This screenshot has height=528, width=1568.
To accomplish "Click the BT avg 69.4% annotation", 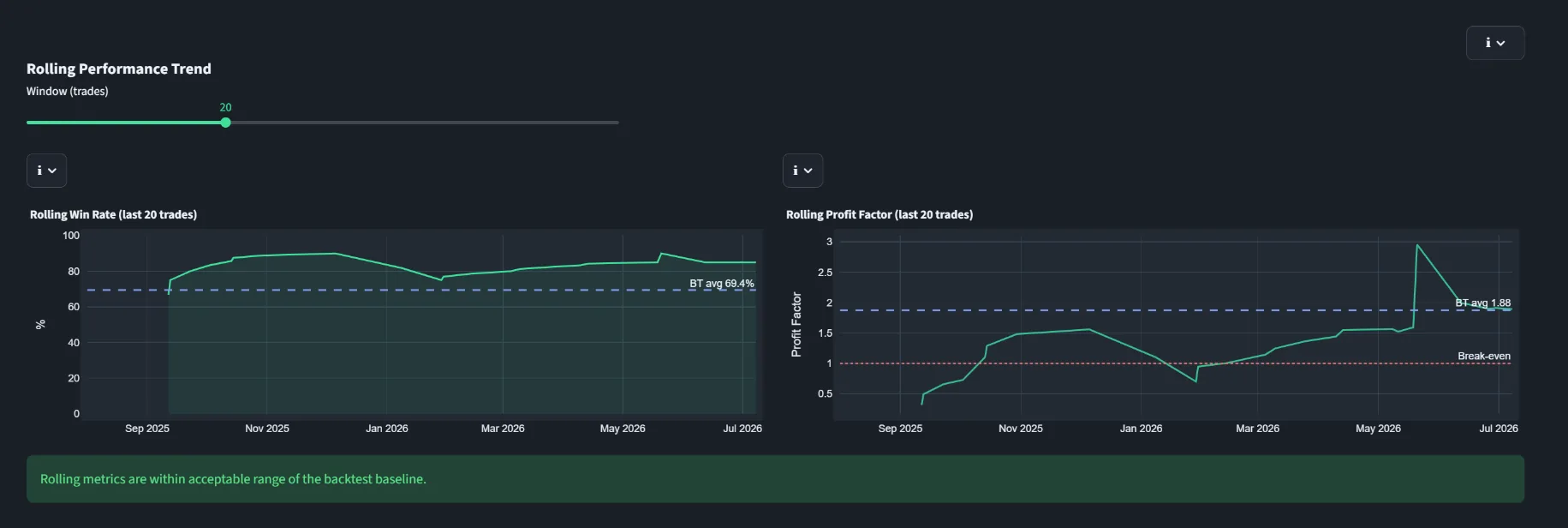I will 722,284.
